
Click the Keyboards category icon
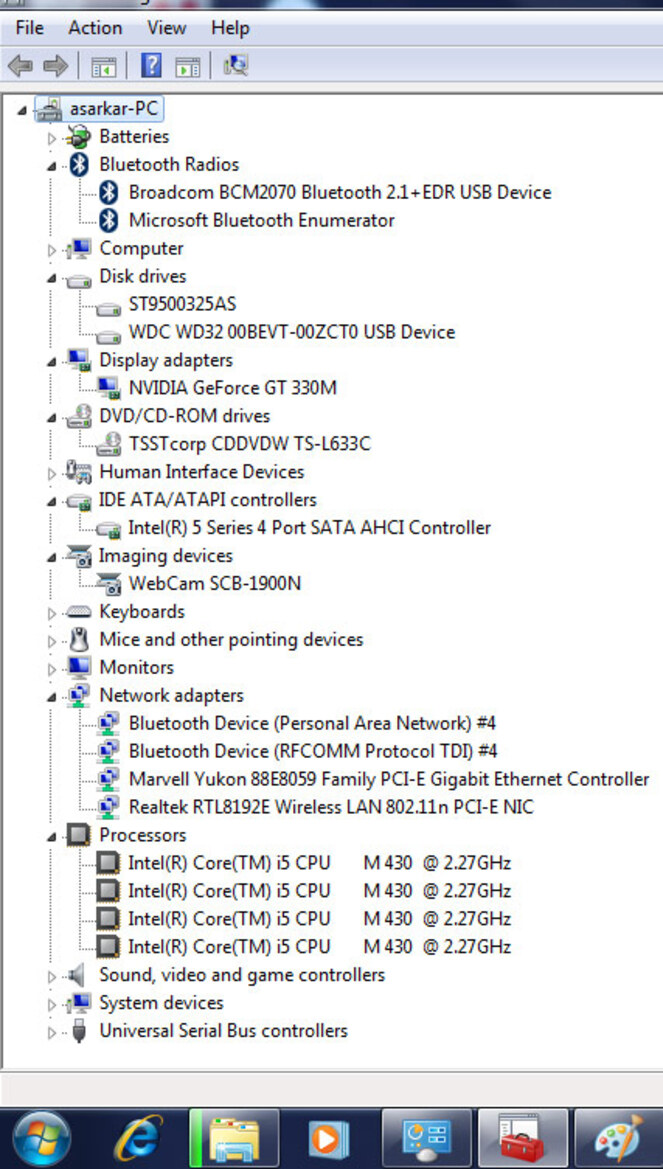tap(78, 612)
